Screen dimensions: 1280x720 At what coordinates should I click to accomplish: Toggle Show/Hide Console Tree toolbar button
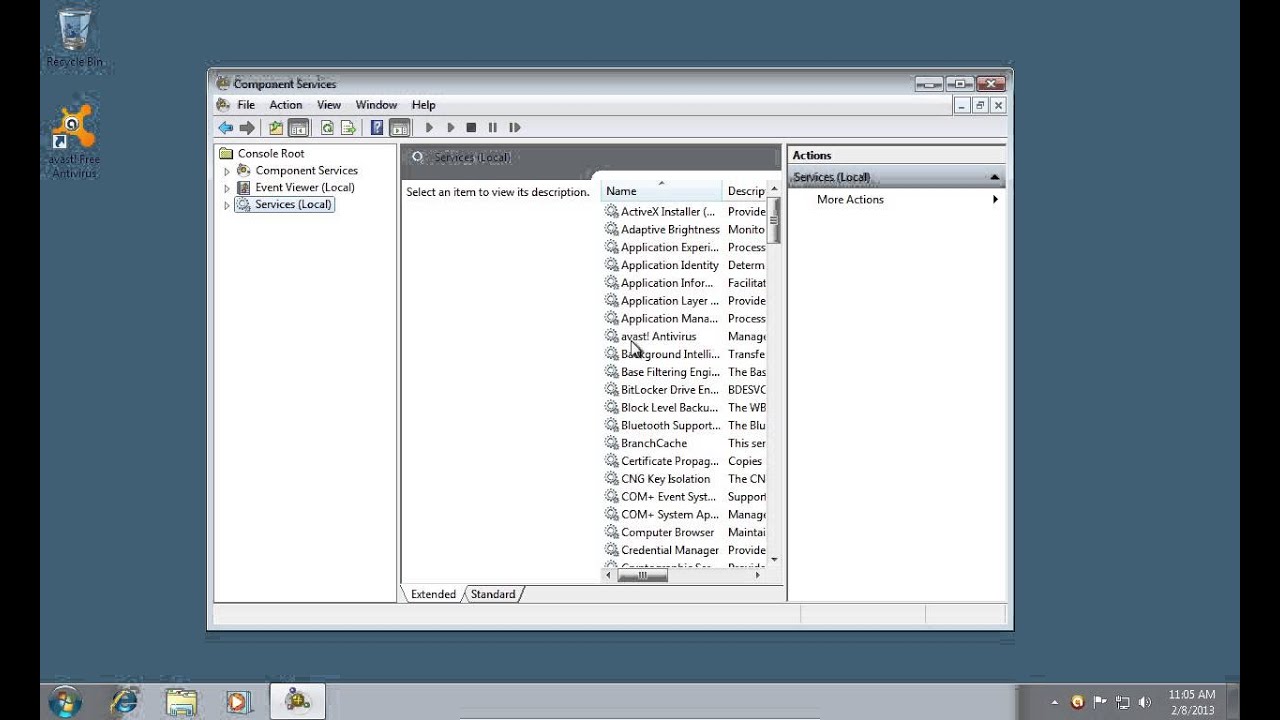tap(298, 128)
